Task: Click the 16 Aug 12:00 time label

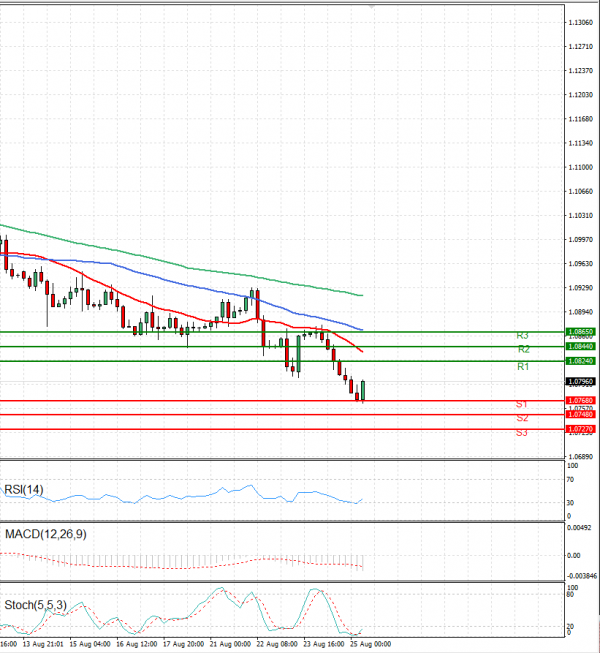Action: coord(137,644)
